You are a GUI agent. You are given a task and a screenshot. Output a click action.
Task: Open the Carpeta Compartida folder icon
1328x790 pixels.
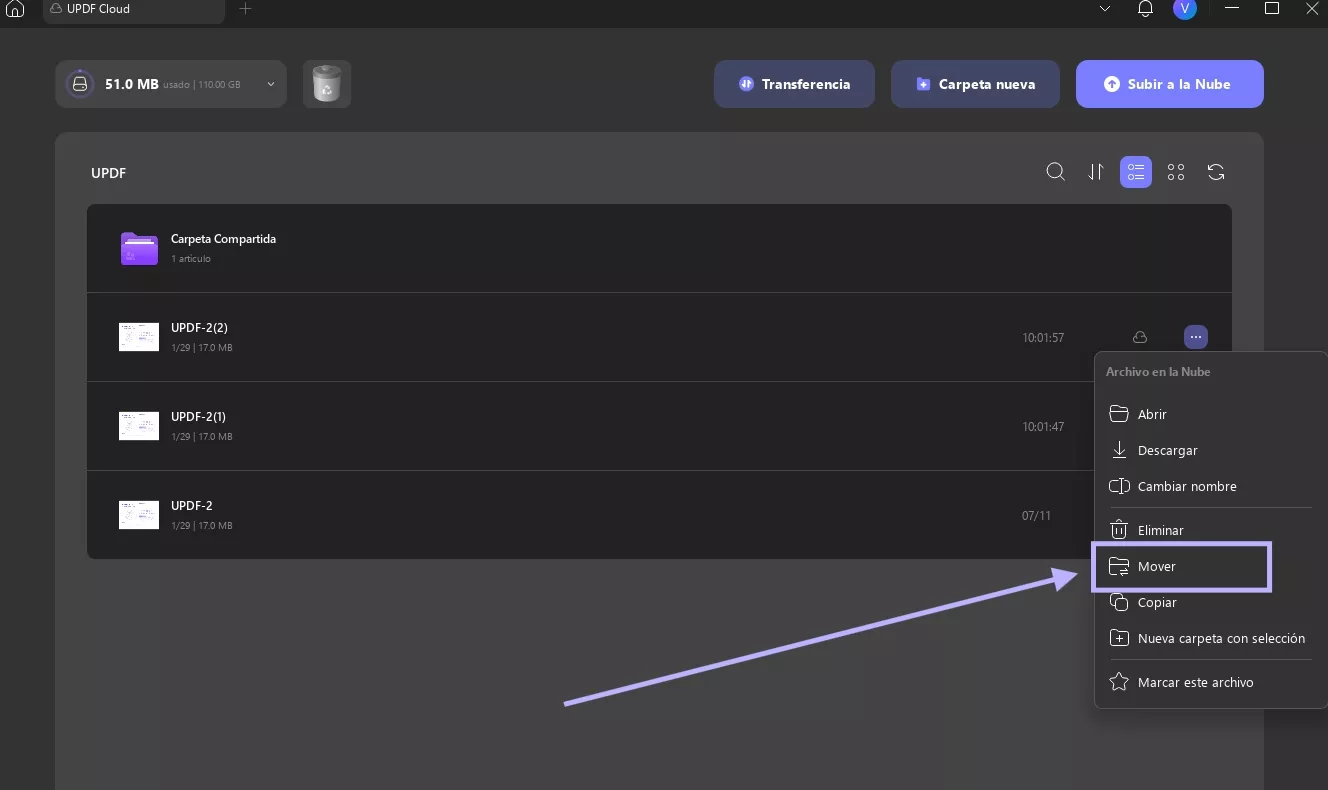coord(139,248)
